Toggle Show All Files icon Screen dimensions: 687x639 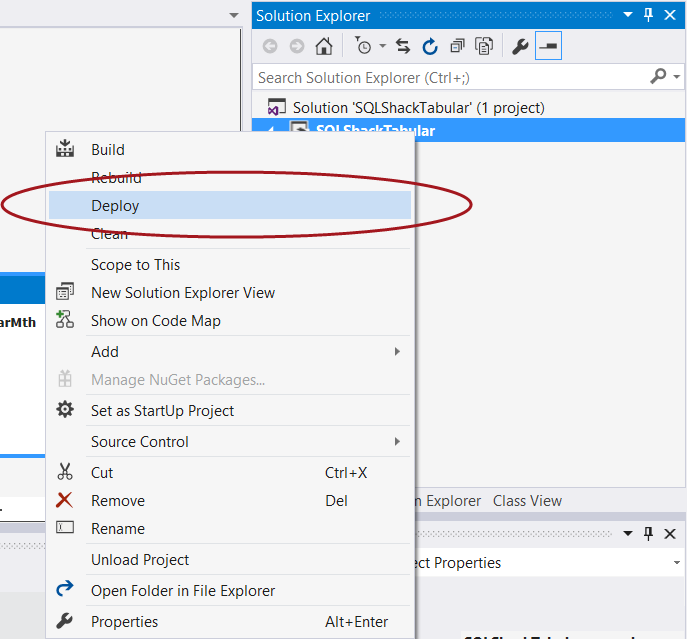click(484, 46)
